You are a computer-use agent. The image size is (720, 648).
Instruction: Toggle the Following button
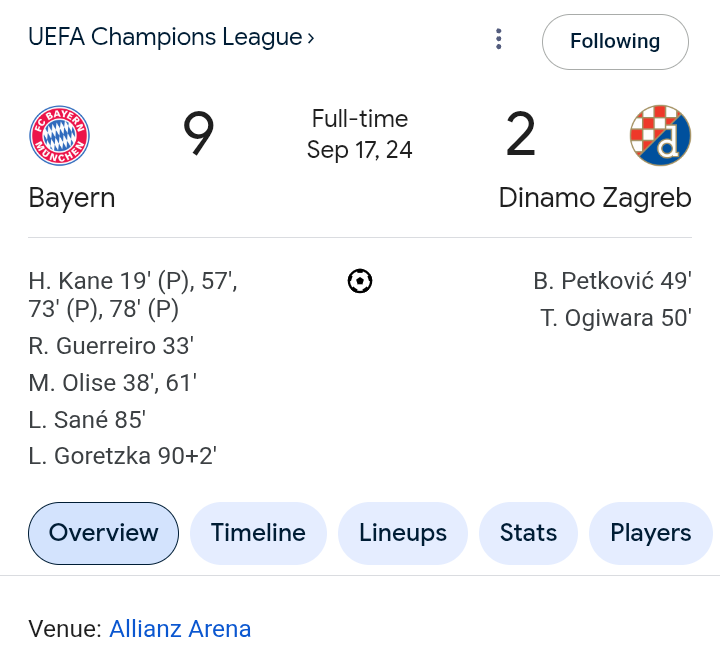(x=615, y=42)
